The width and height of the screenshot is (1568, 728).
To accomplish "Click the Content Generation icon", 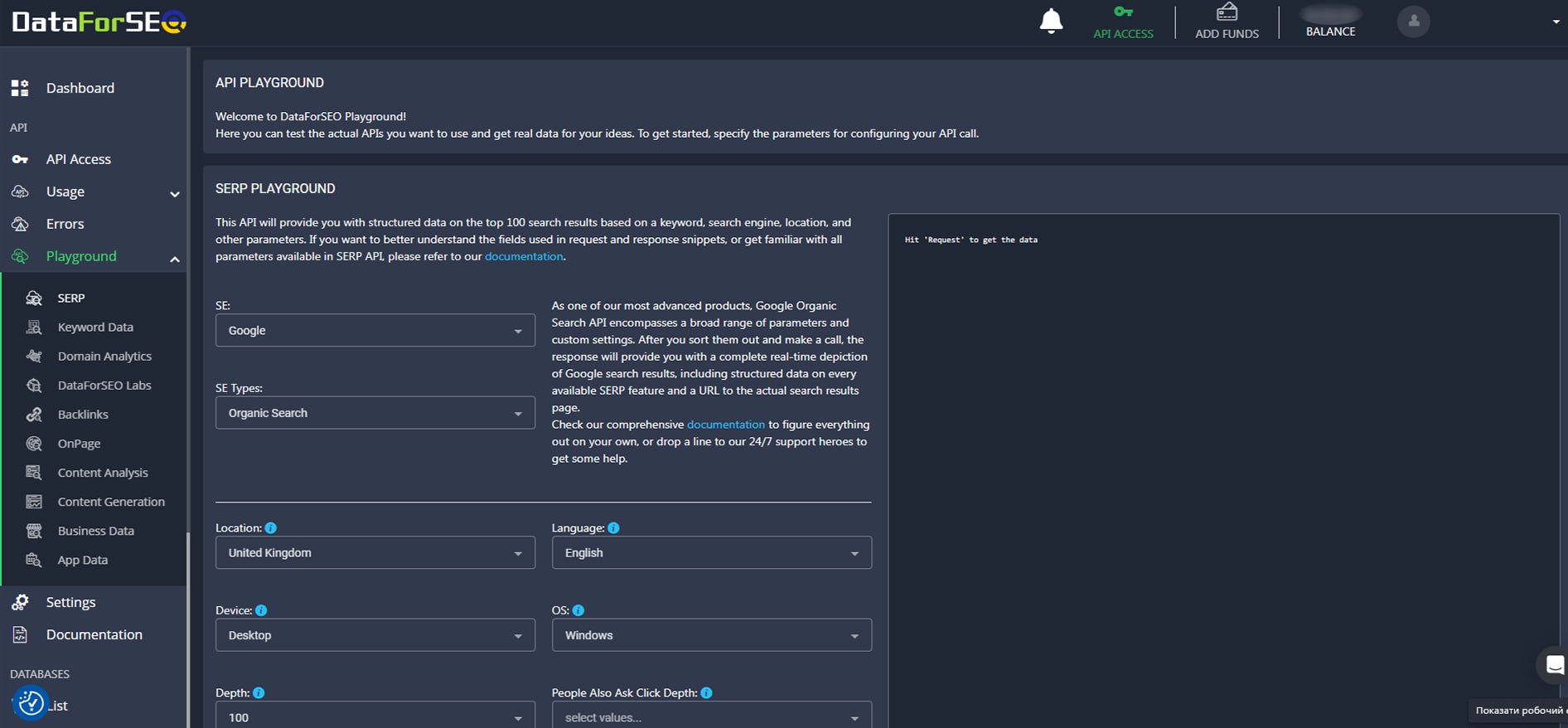I will point(34,502).
